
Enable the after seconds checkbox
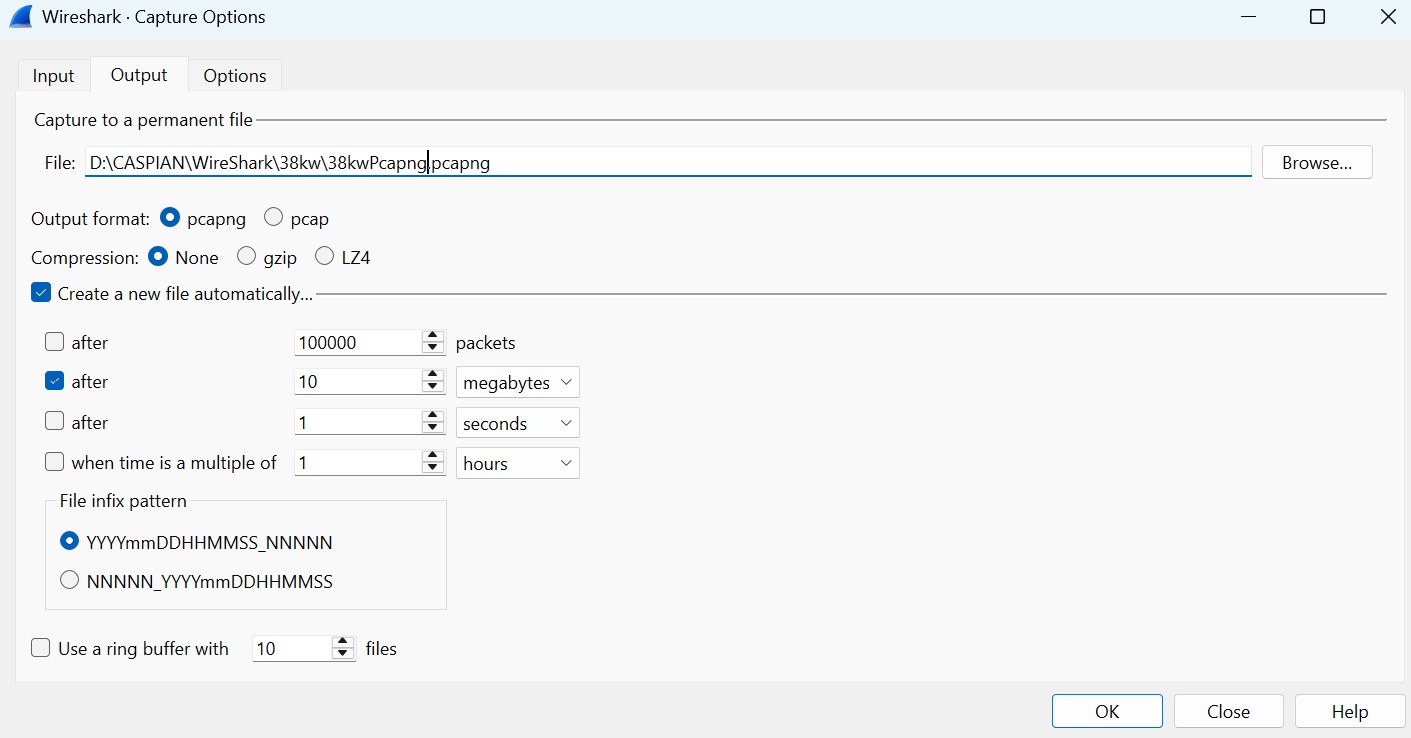tap(55, 422)
